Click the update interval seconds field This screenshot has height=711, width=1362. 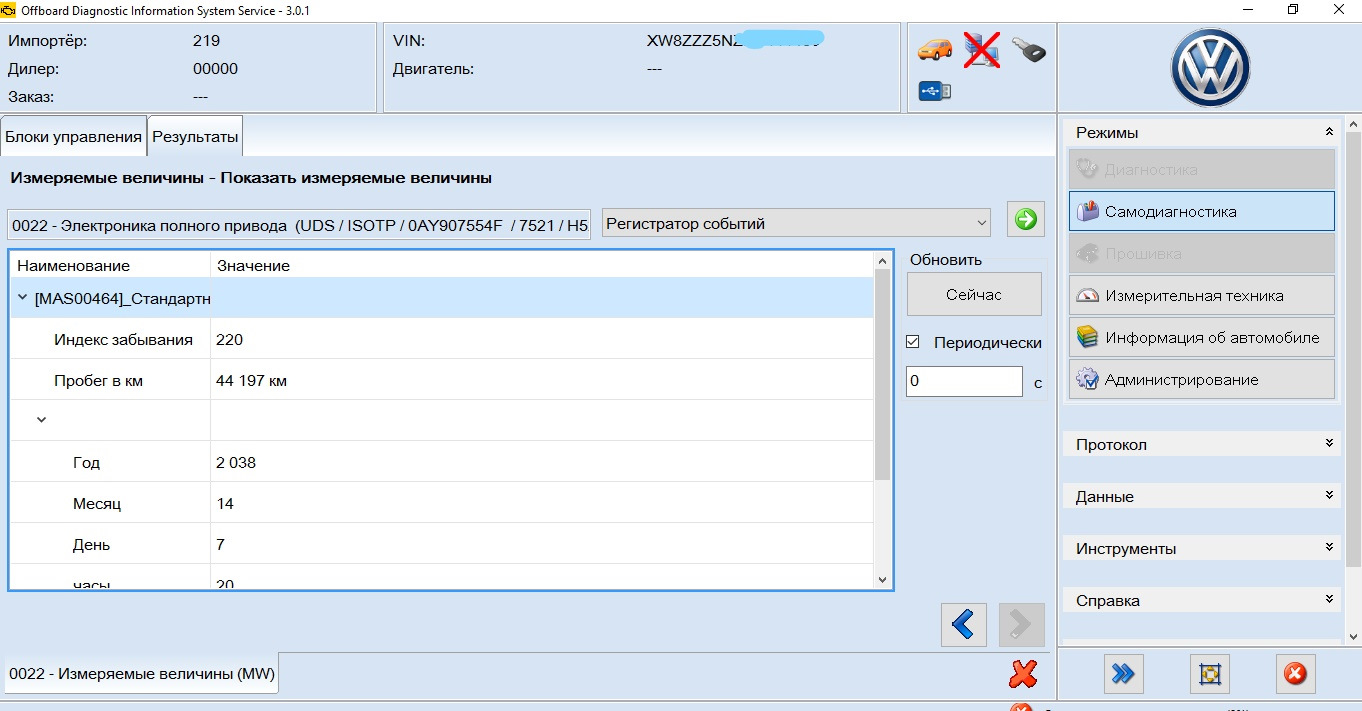(964, 382)
